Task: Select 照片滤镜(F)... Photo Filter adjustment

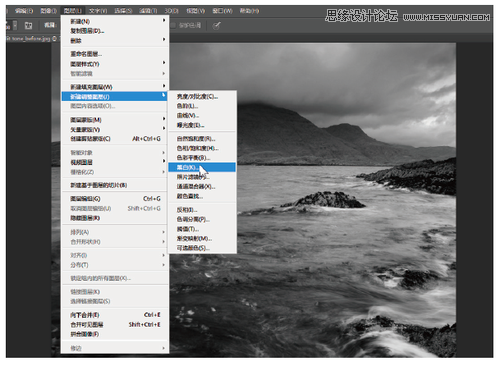Action: (202, 177)
